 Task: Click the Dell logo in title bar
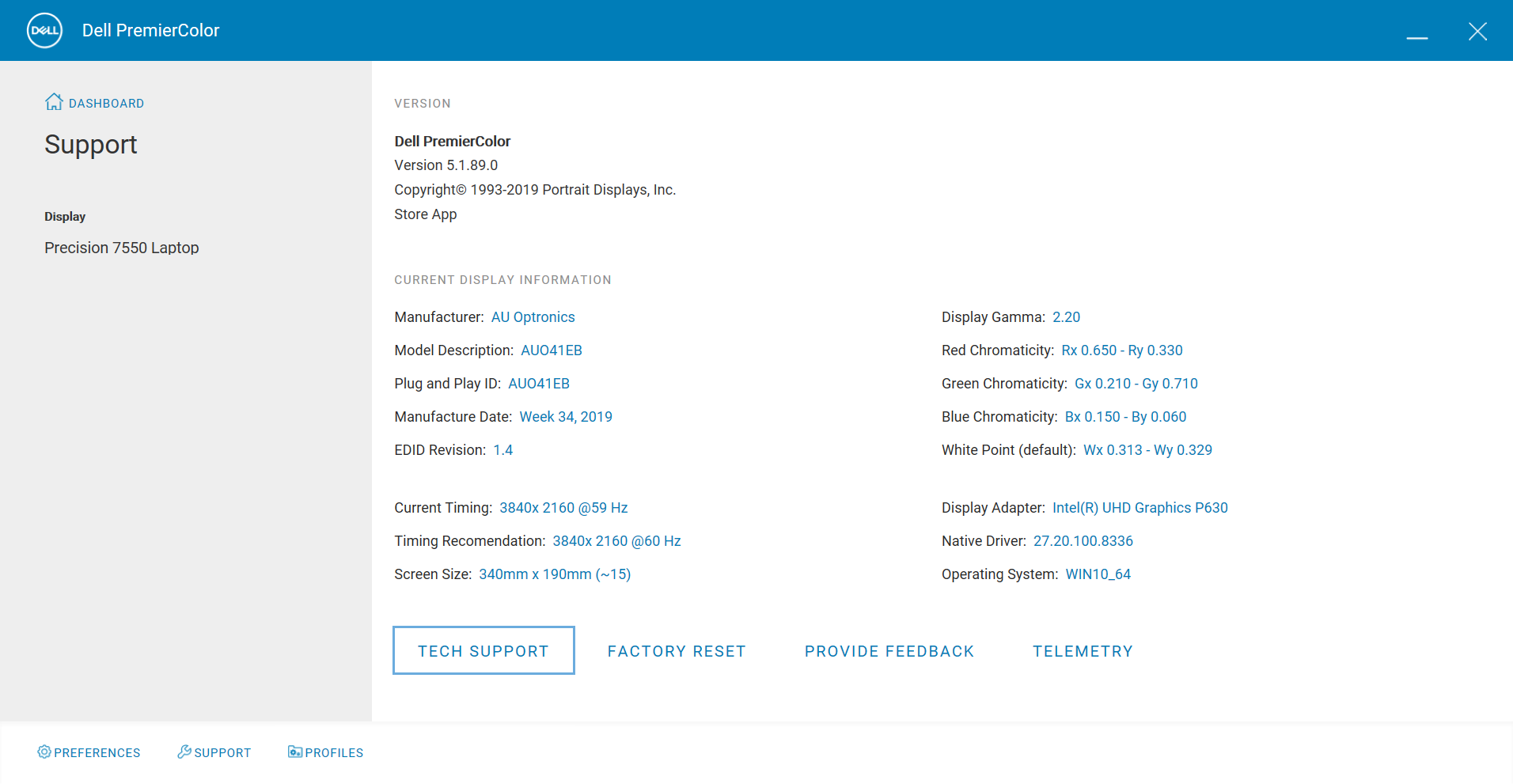point(44,31)
